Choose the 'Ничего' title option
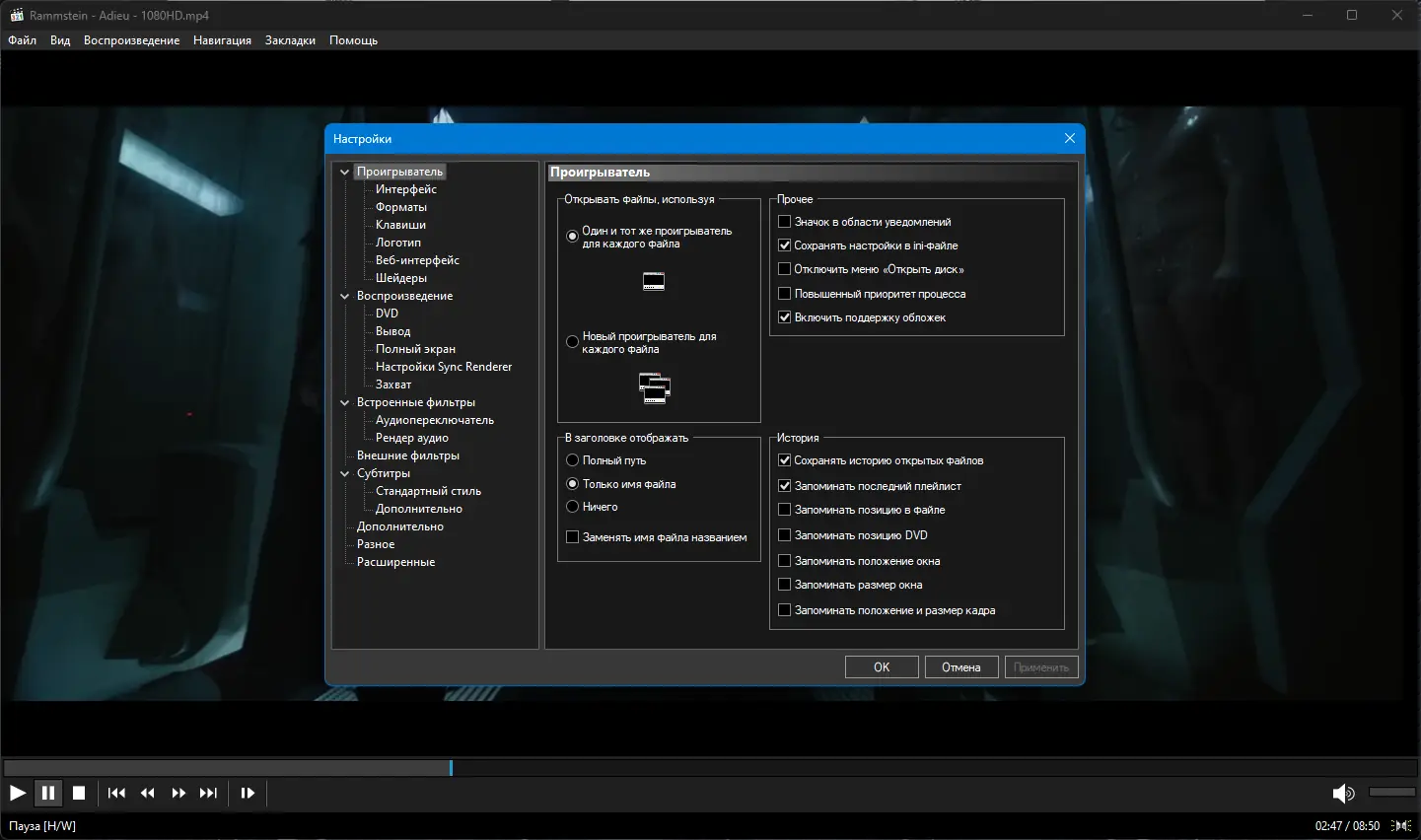The height and width of the screenshot is (840, 1421). point(572,507)
